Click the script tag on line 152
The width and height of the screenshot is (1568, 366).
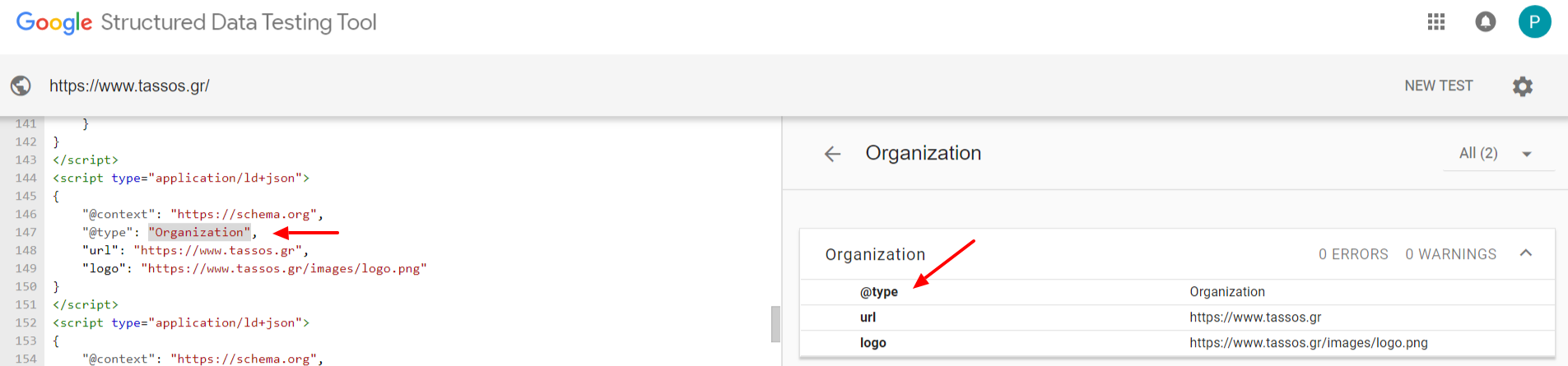[181, 322]
